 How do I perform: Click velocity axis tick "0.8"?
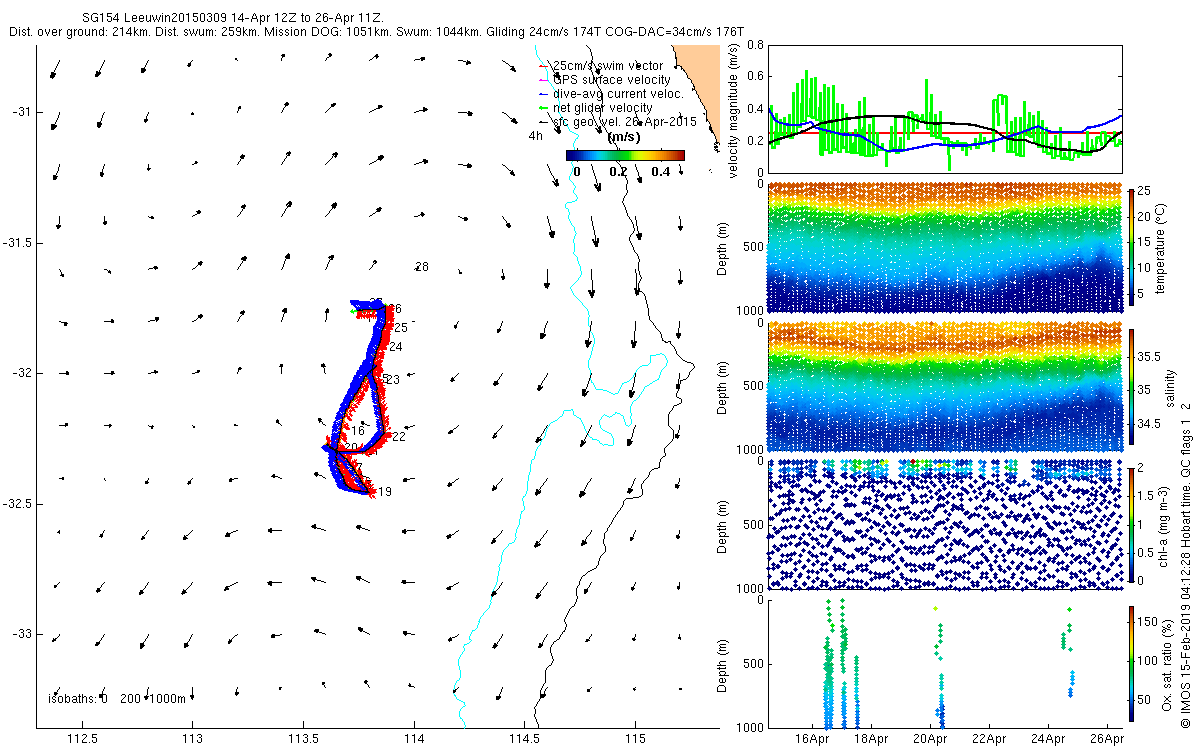coord(756,45)
